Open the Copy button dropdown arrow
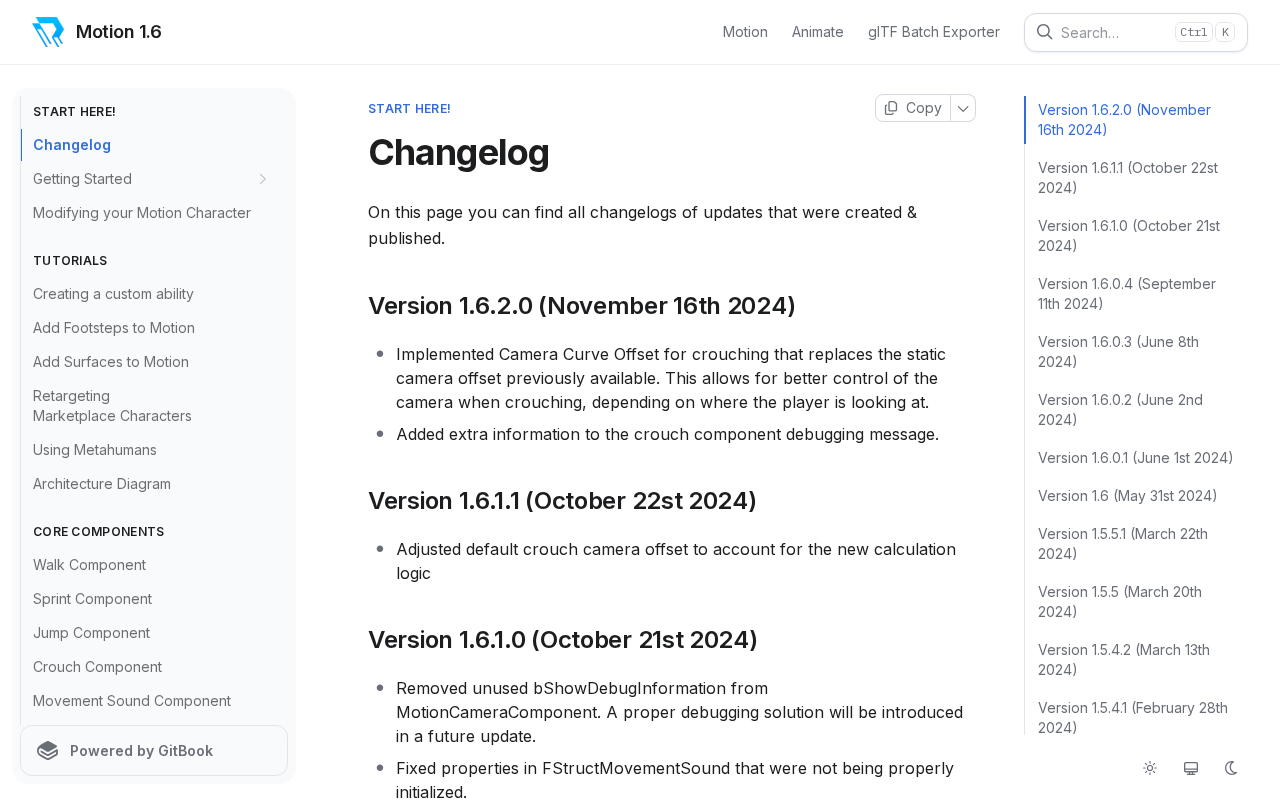The height and width of the screenshot is (800, 1280). (x=963, y=108)
